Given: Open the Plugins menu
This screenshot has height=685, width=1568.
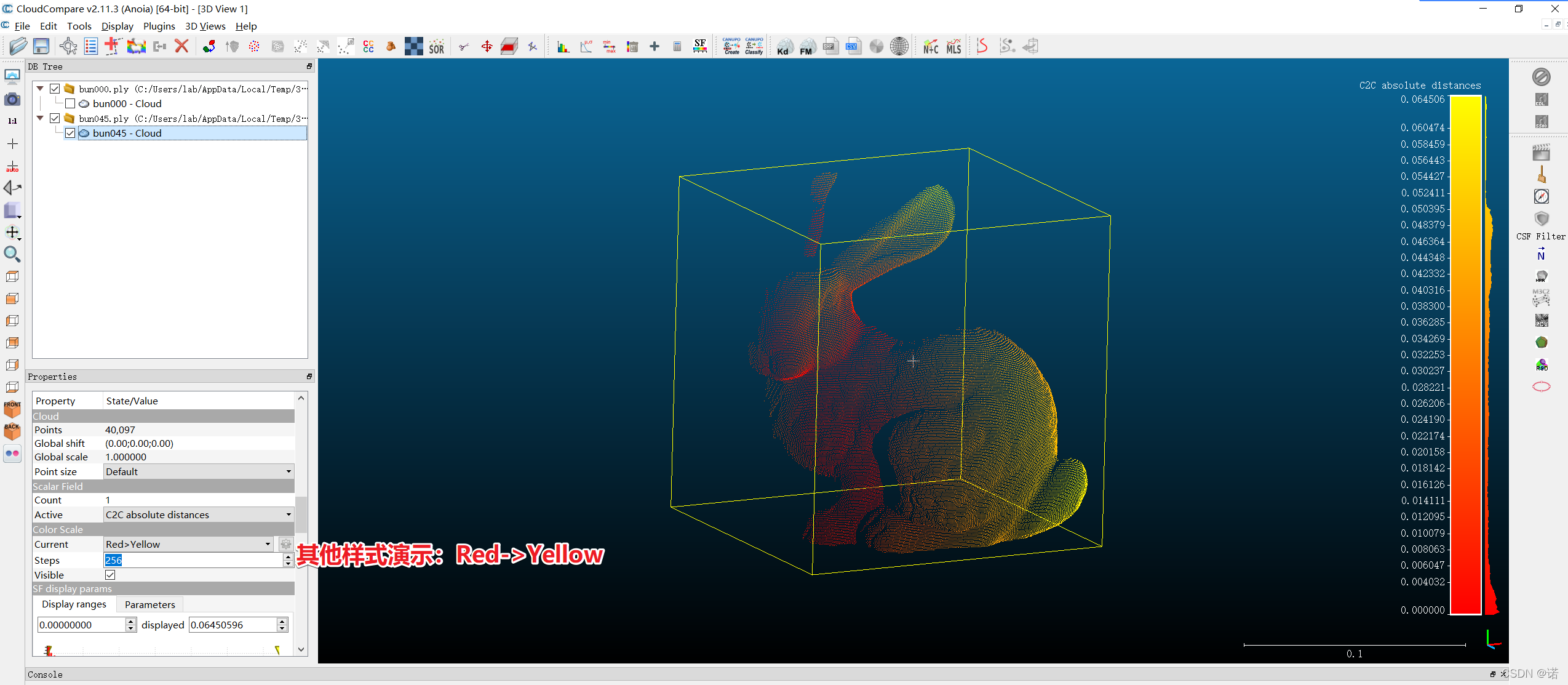Looking at the screenshot, I should click(159, 26).
